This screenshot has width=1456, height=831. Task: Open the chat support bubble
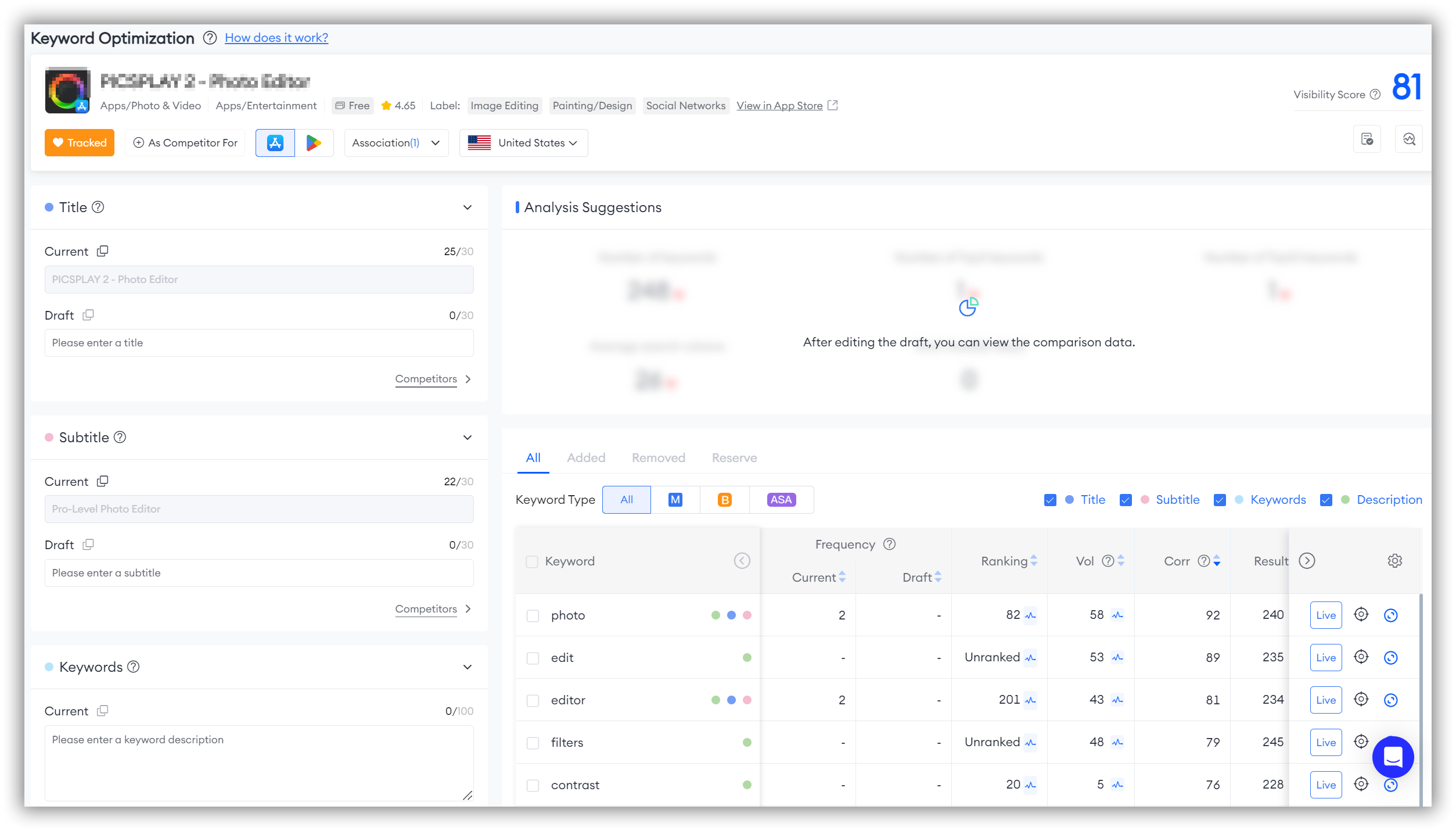(x=1393, y=757)
